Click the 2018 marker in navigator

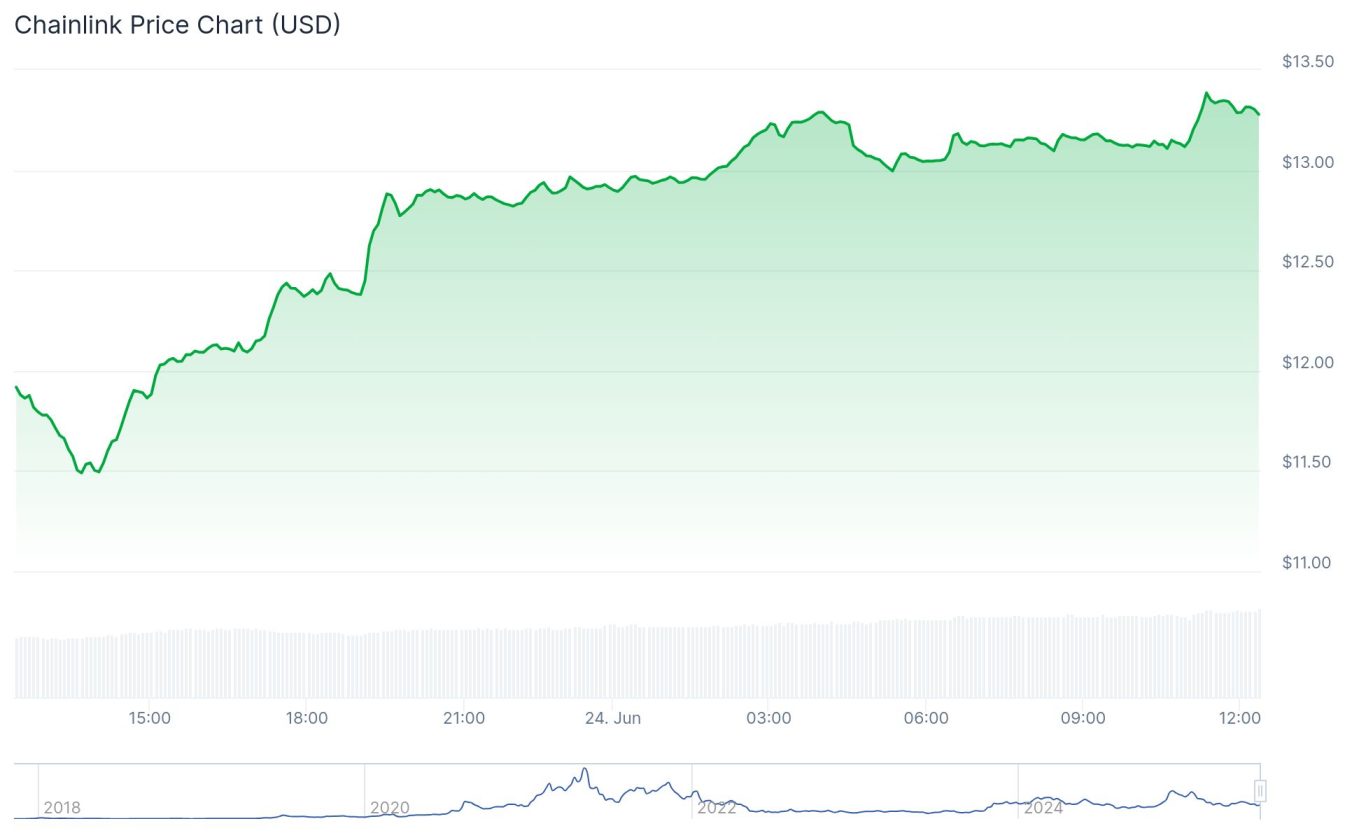pos(62,807)
